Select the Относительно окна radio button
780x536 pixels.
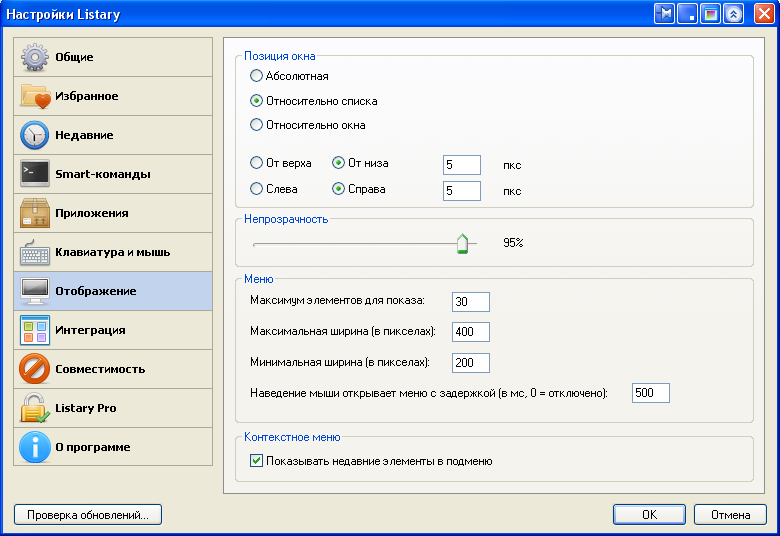[x=256, y=125]
